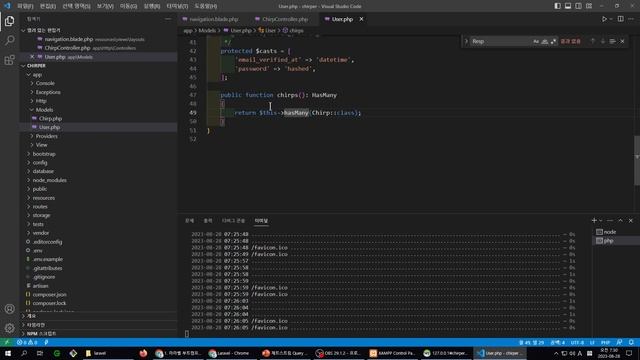Open new terminal dropdown arrow
Viewport: 640px width, 360px height.
tap(600, 220)
